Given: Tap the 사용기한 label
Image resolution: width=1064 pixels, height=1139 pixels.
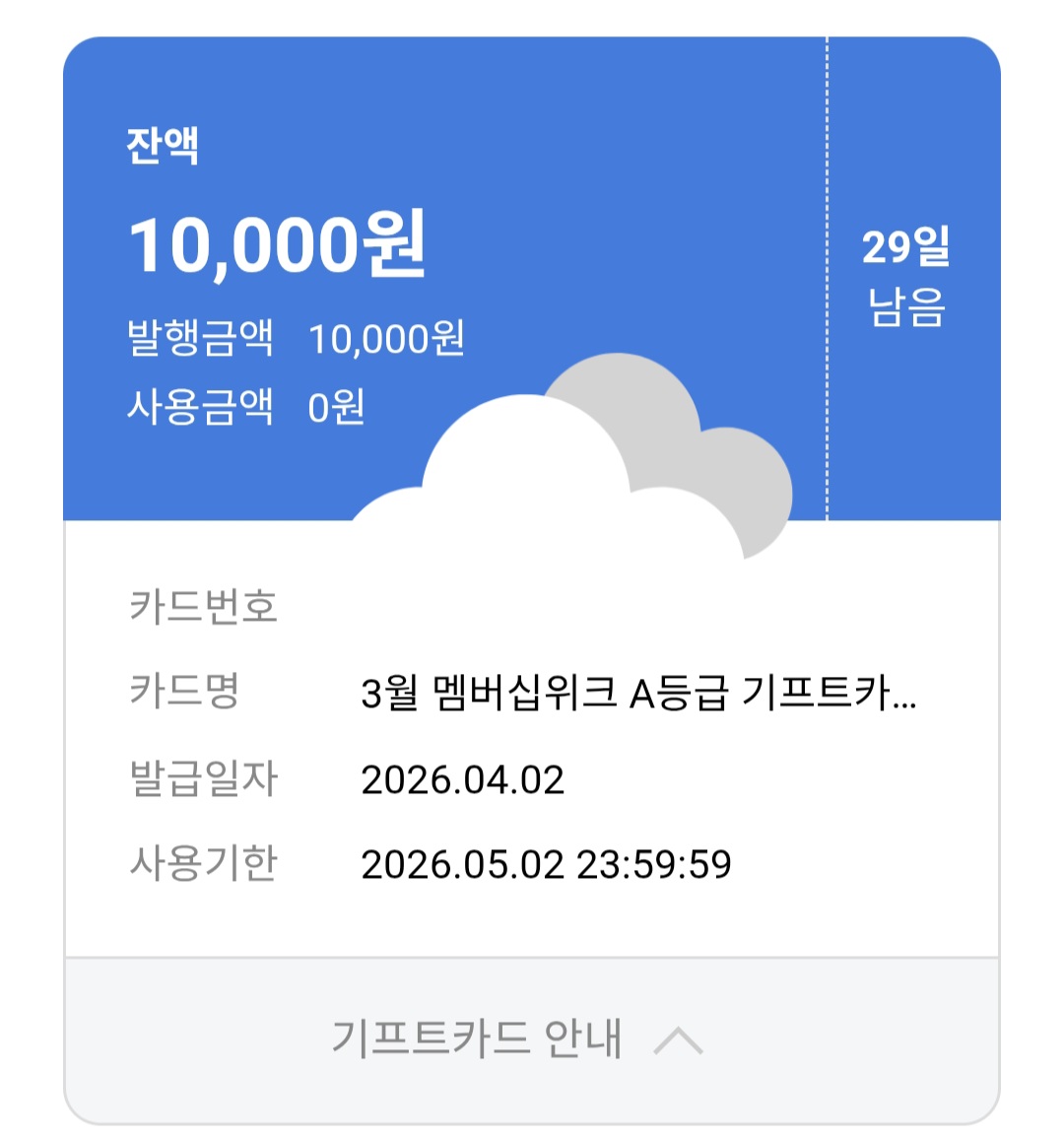Looking at the screenshot, I should 203,863.
